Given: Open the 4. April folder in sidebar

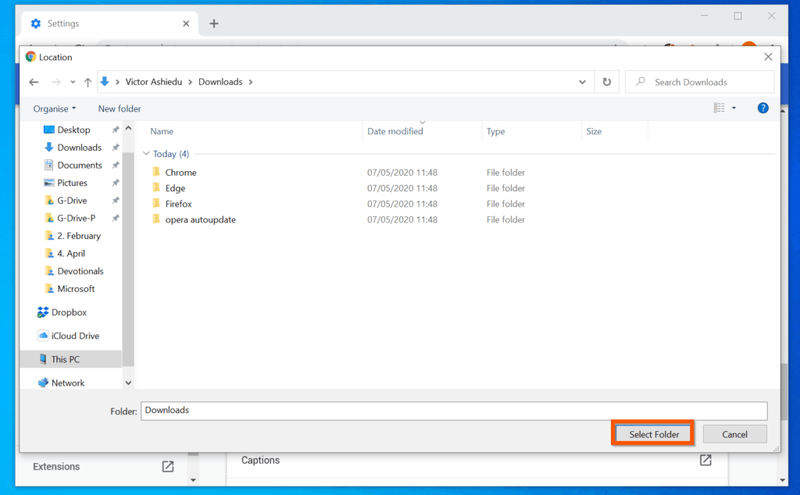Looking at the screenshot, I should pyautogui.click(x=71, y=253).
